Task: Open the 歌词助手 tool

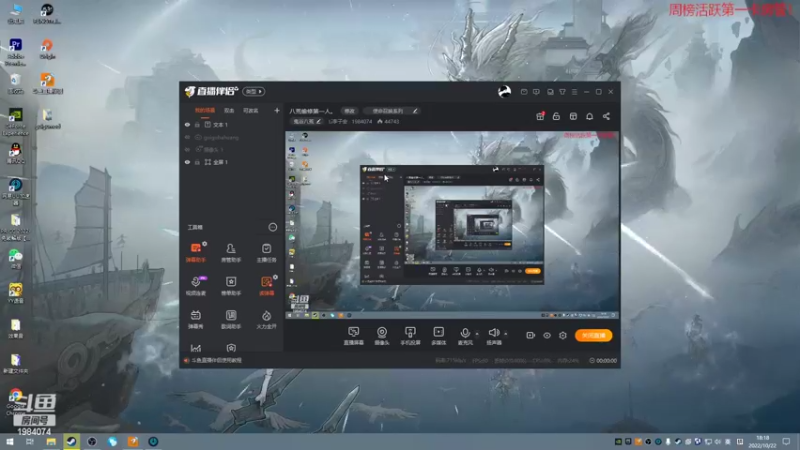Action: [x=231, y=319]
